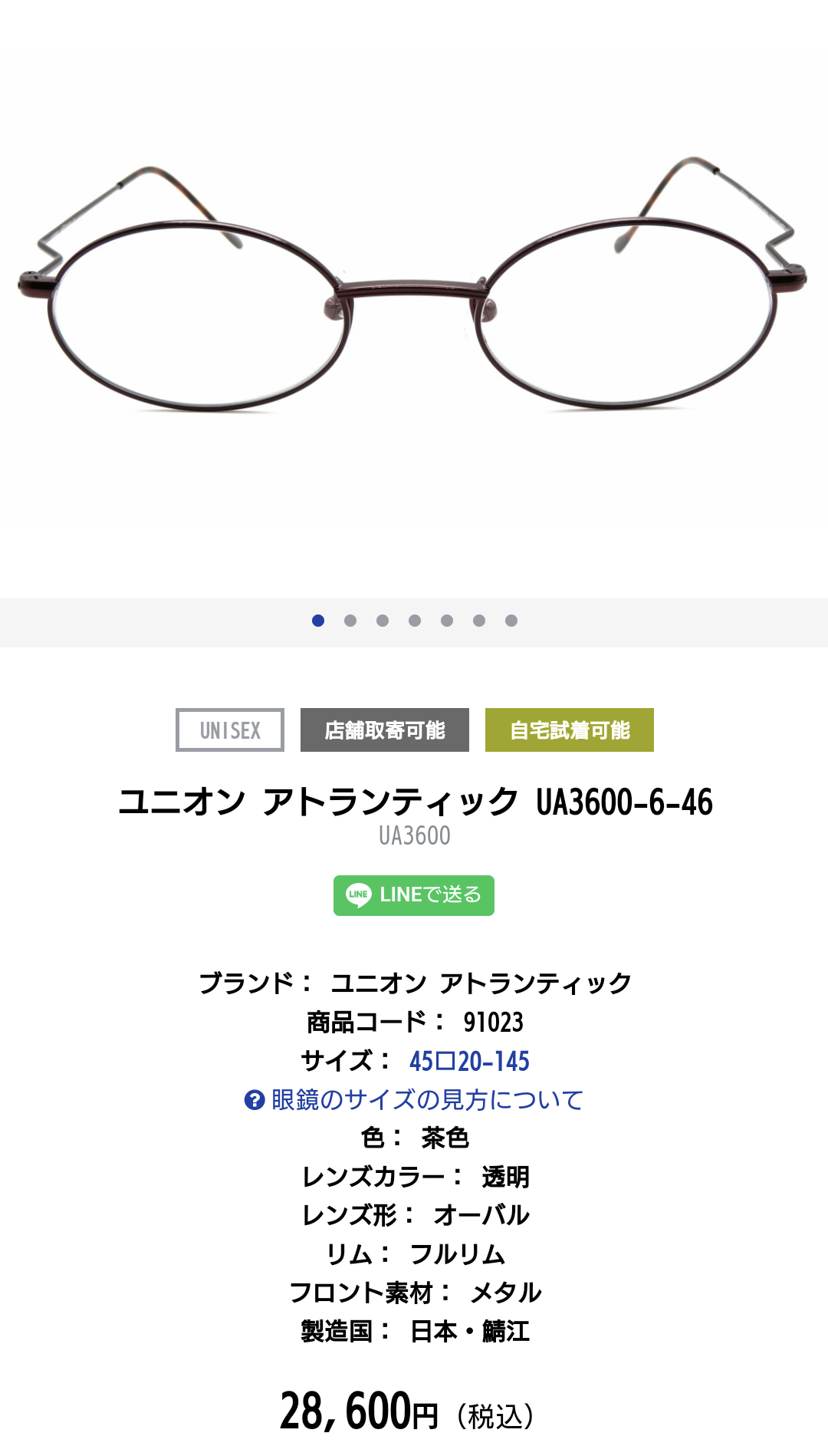
Task: Click the LINE speech bubble icon
Action: 359,895
